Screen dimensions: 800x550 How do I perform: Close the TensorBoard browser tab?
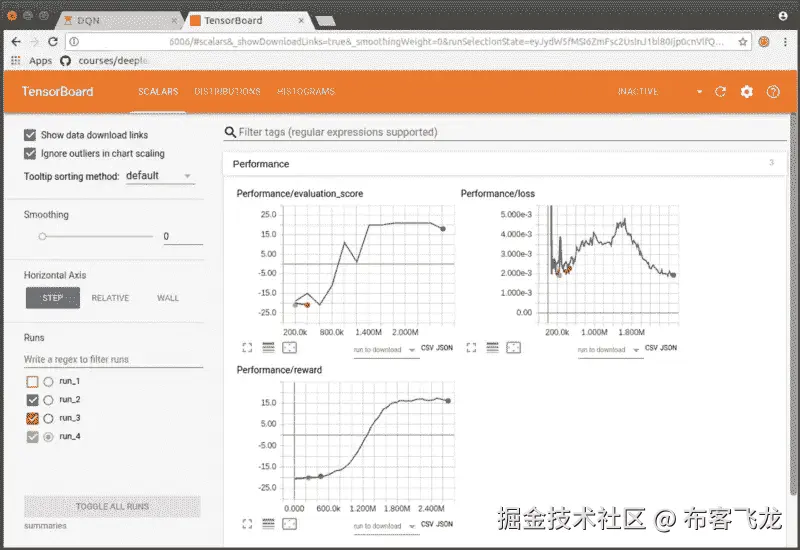301,20
